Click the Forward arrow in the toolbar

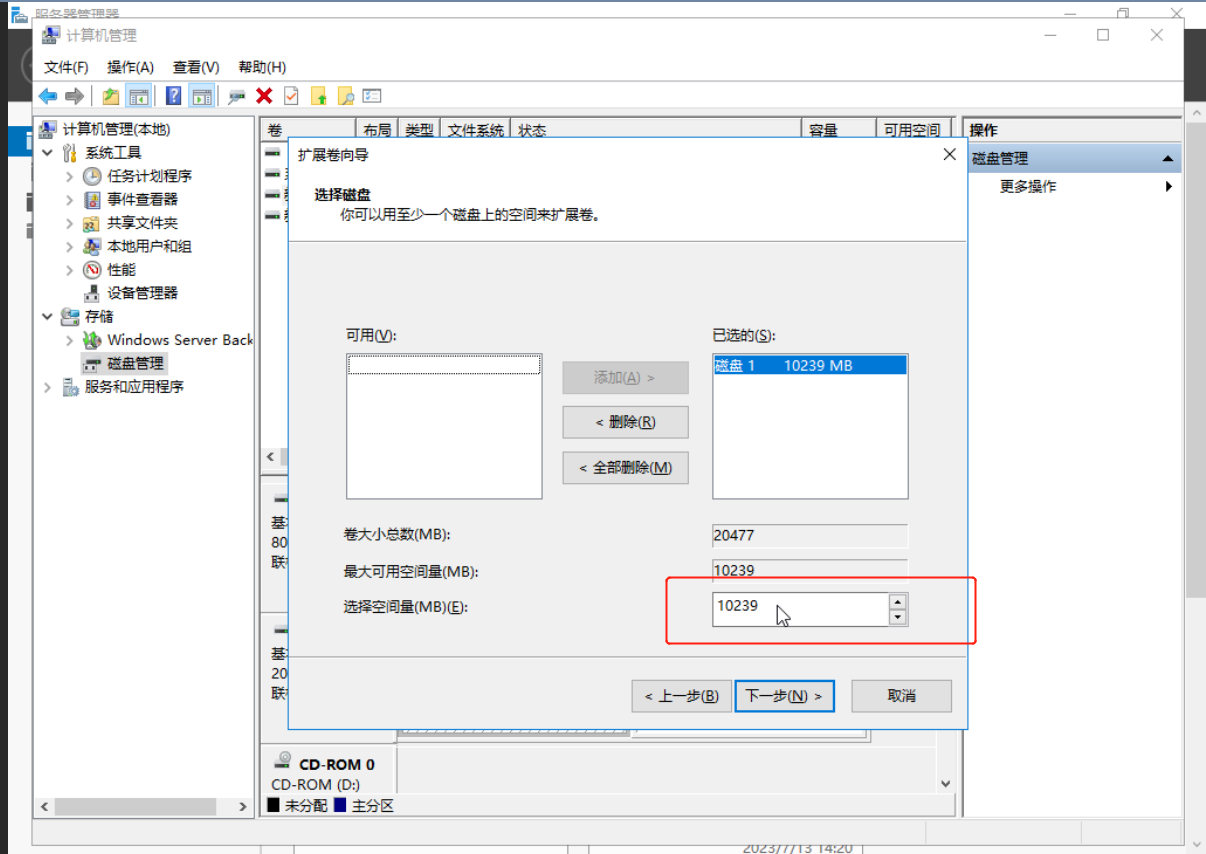[74, 96]
